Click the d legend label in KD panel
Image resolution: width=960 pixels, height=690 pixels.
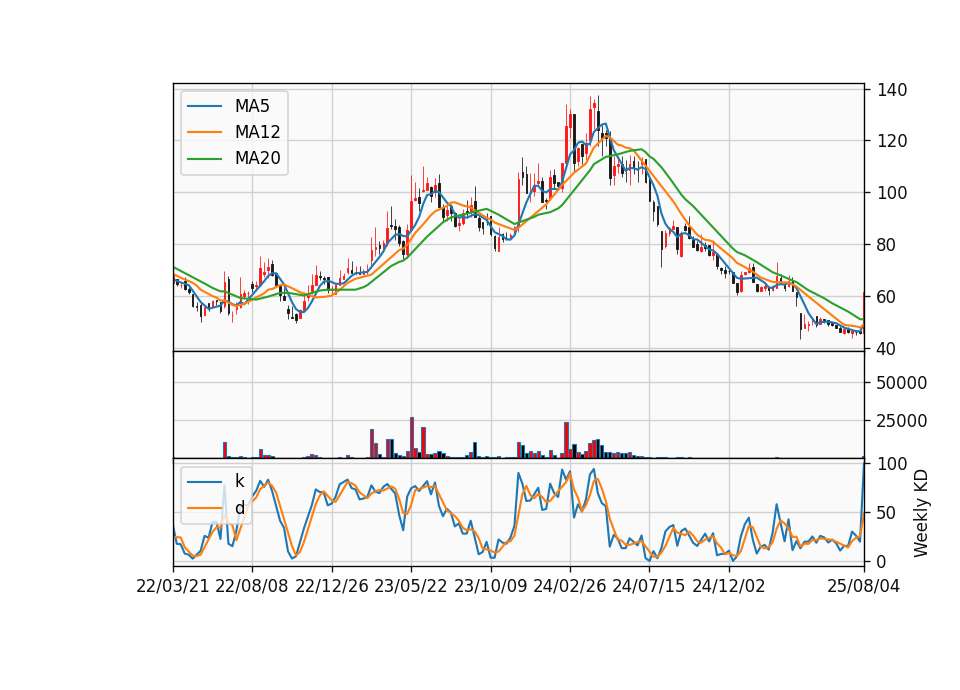pos(239,508)
